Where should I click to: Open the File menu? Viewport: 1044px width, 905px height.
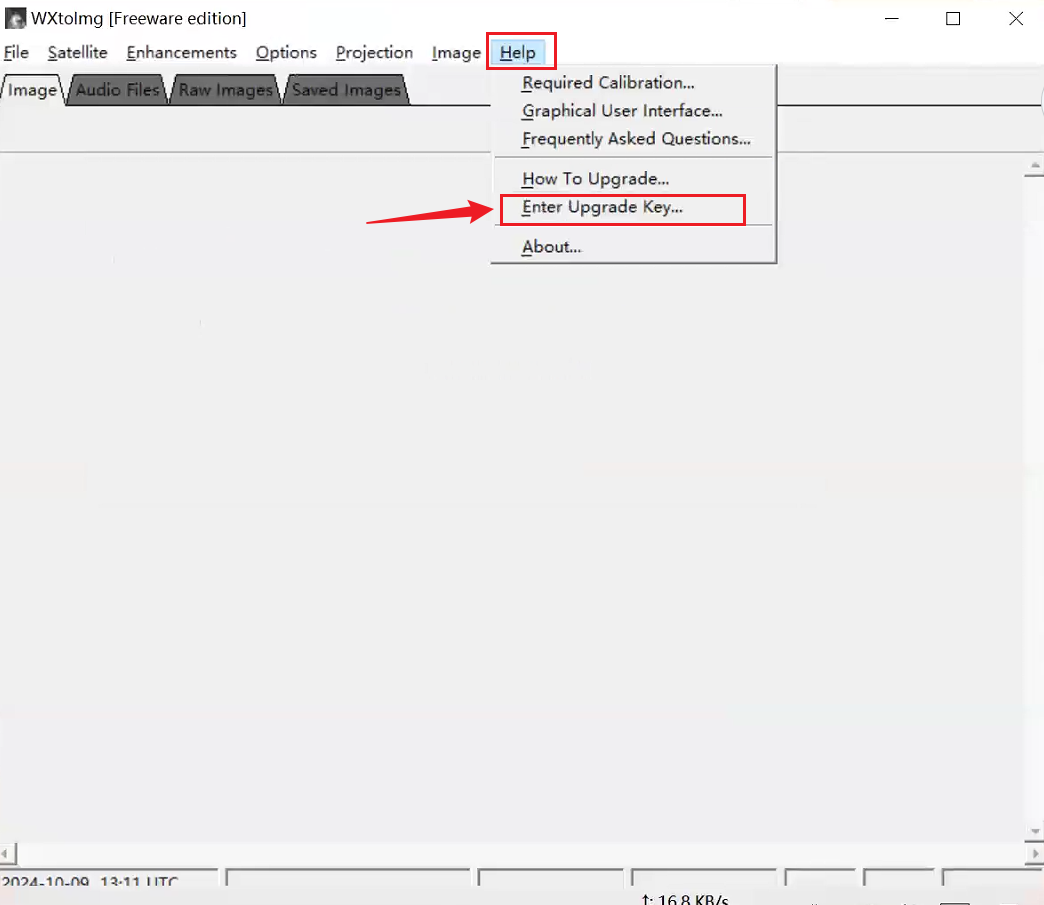point(16,53)
